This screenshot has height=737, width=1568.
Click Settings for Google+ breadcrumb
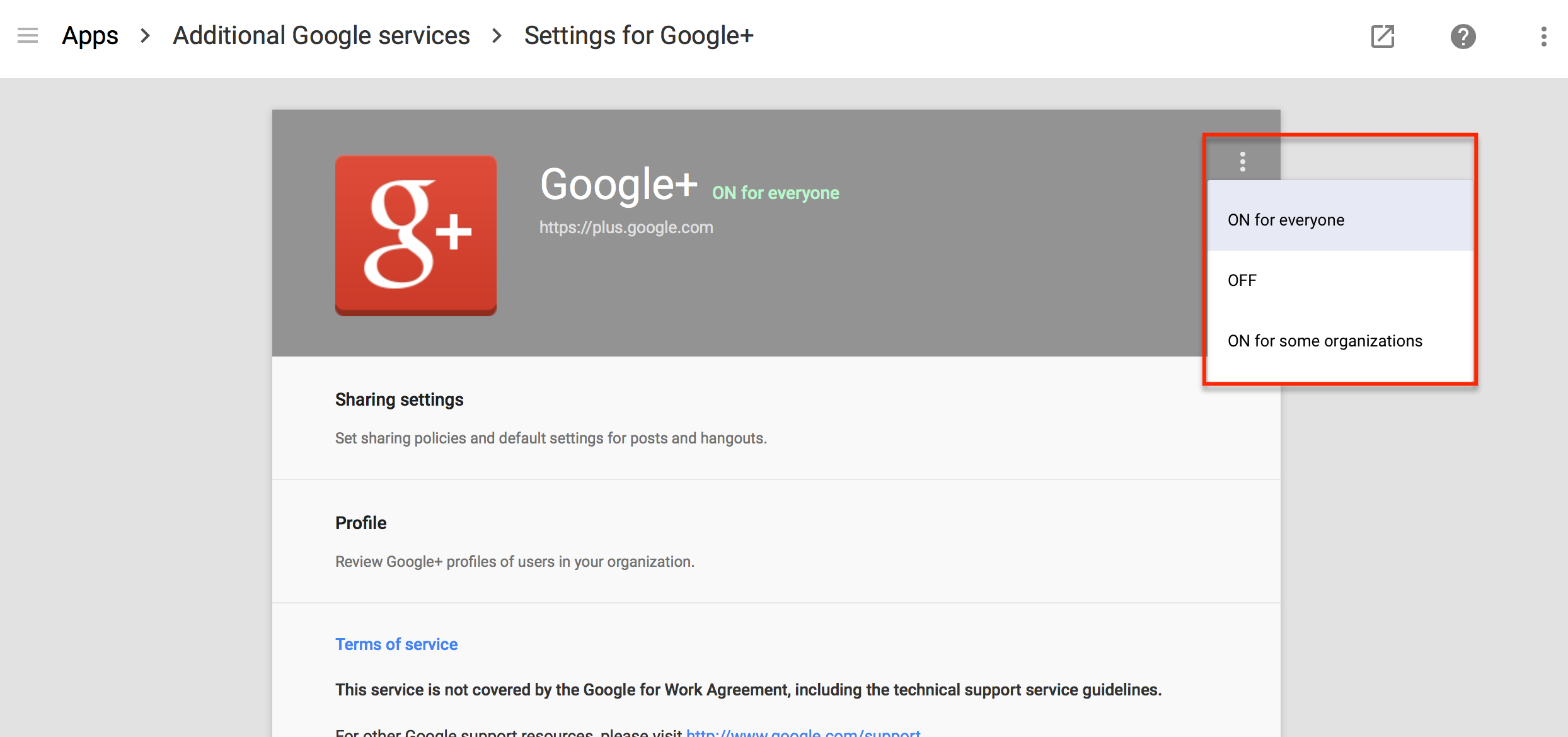click(639, 36)
